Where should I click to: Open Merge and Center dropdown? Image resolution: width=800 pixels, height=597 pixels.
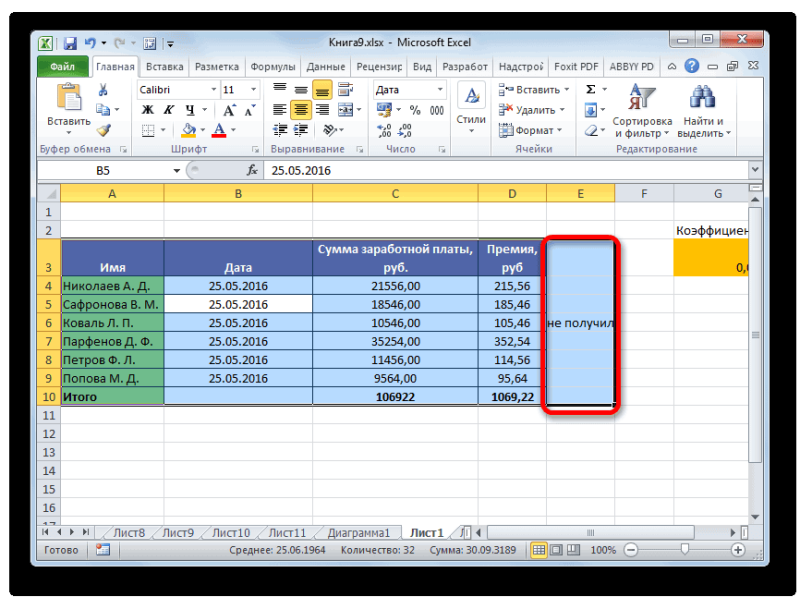click(x=359, y=110)
